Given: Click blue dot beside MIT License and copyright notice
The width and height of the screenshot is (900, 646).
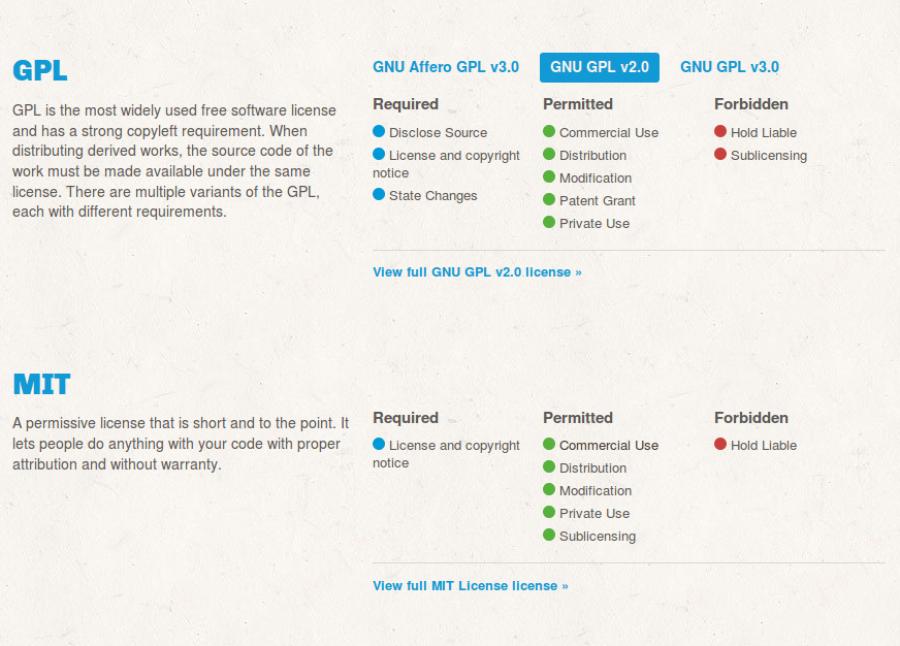Looking at the screenshot, I should (x=379, y=444).
